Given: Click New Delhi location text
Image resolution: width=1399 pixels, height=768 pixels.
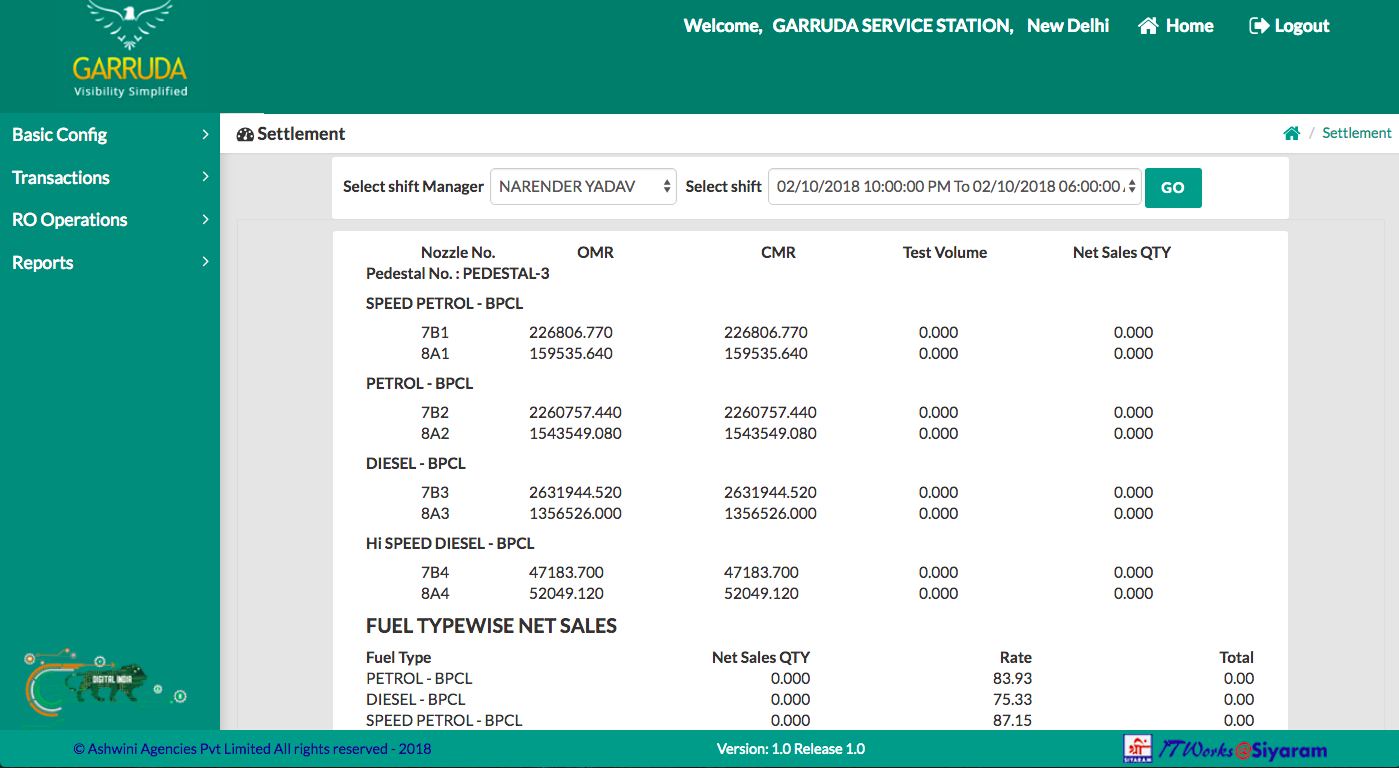Looking at the screenshot, I should click(x=1068, y=26).
